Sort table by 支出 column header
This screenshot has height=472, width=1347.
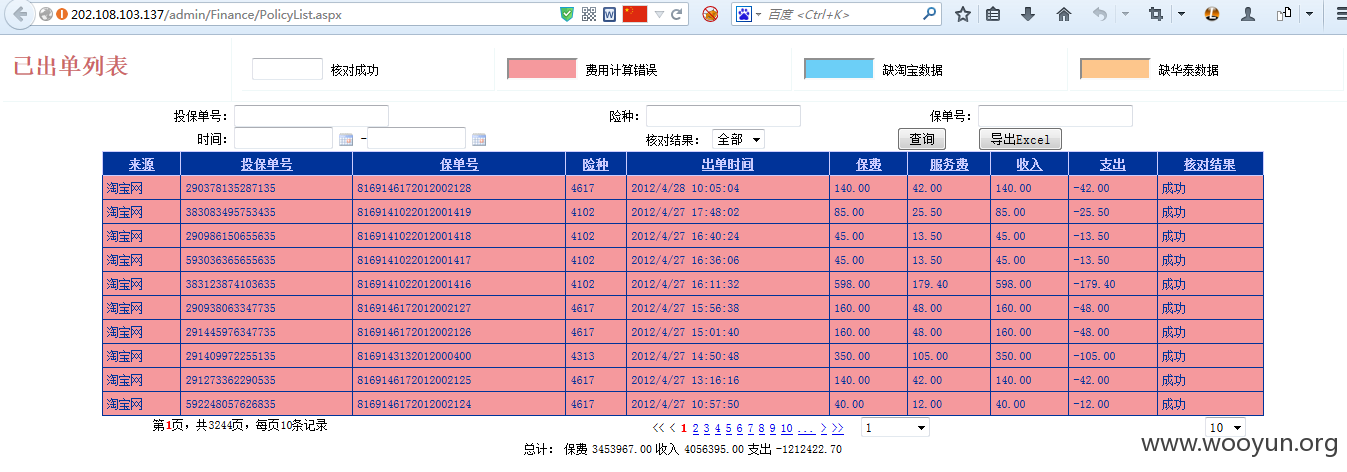pyautogui.click(x=1113, y=164)
